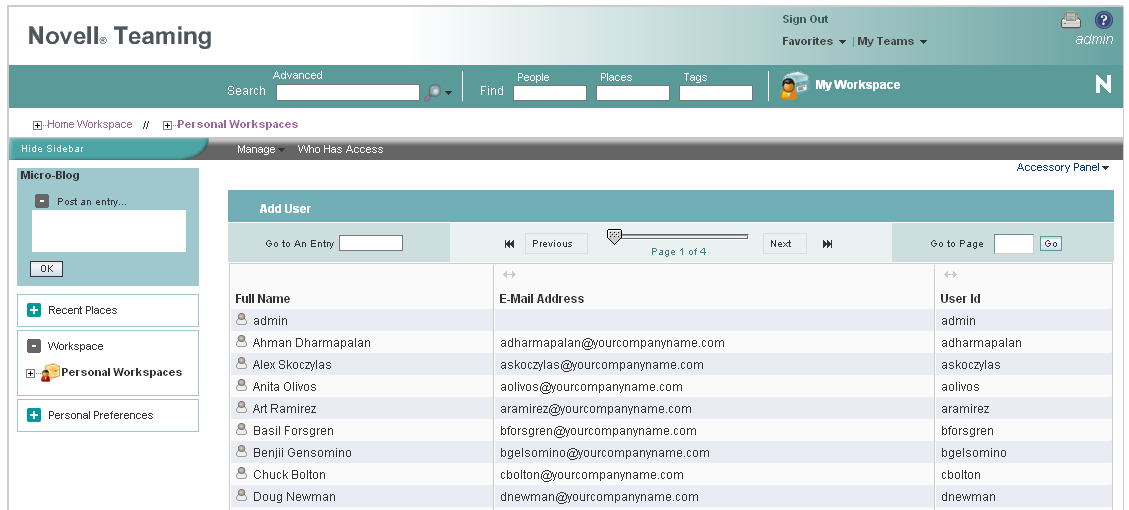Jump to first page arrow icon

[x=510, y=244]
